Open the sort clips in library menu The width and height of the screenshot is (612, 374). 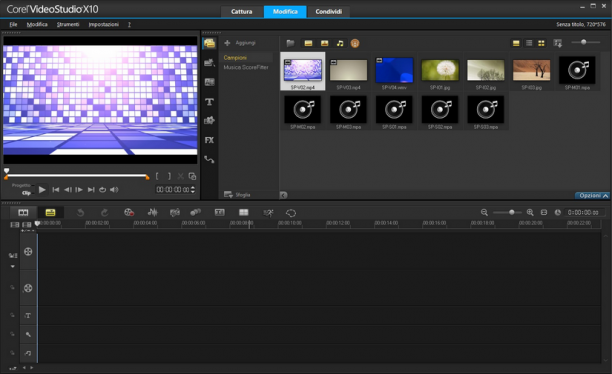[x=558, y=43]
